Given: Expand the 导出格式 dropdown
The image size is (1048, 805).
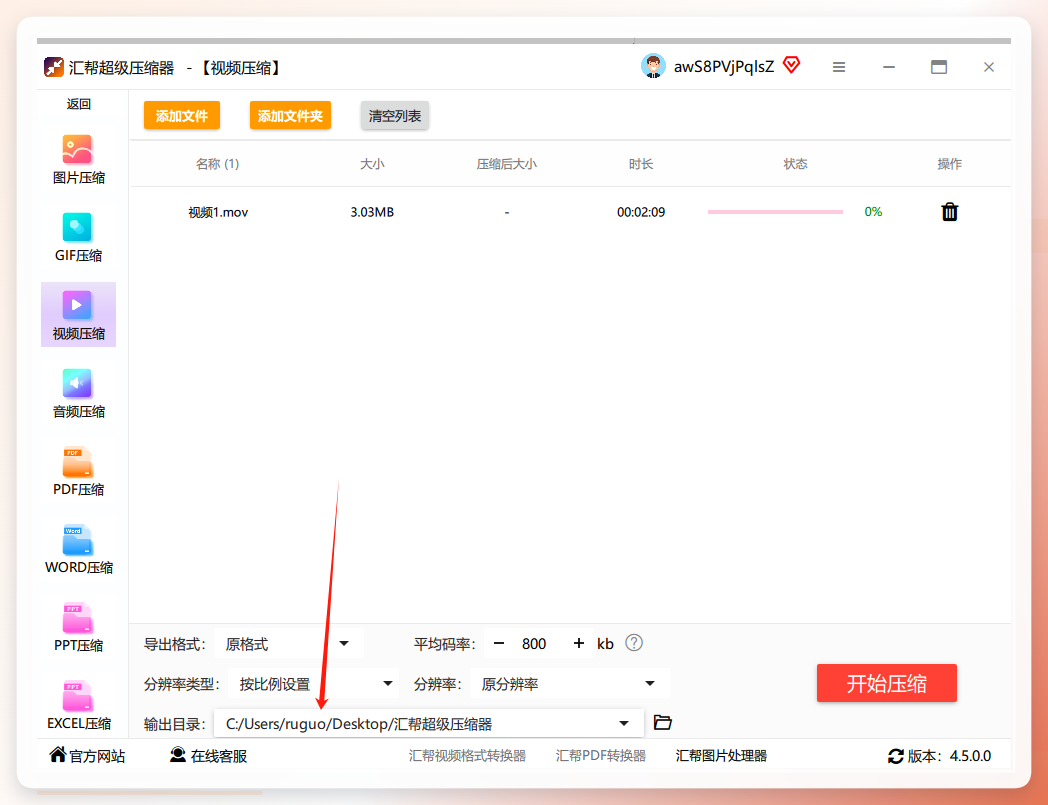Looking at the screenshot, I should tap(289, 644).
